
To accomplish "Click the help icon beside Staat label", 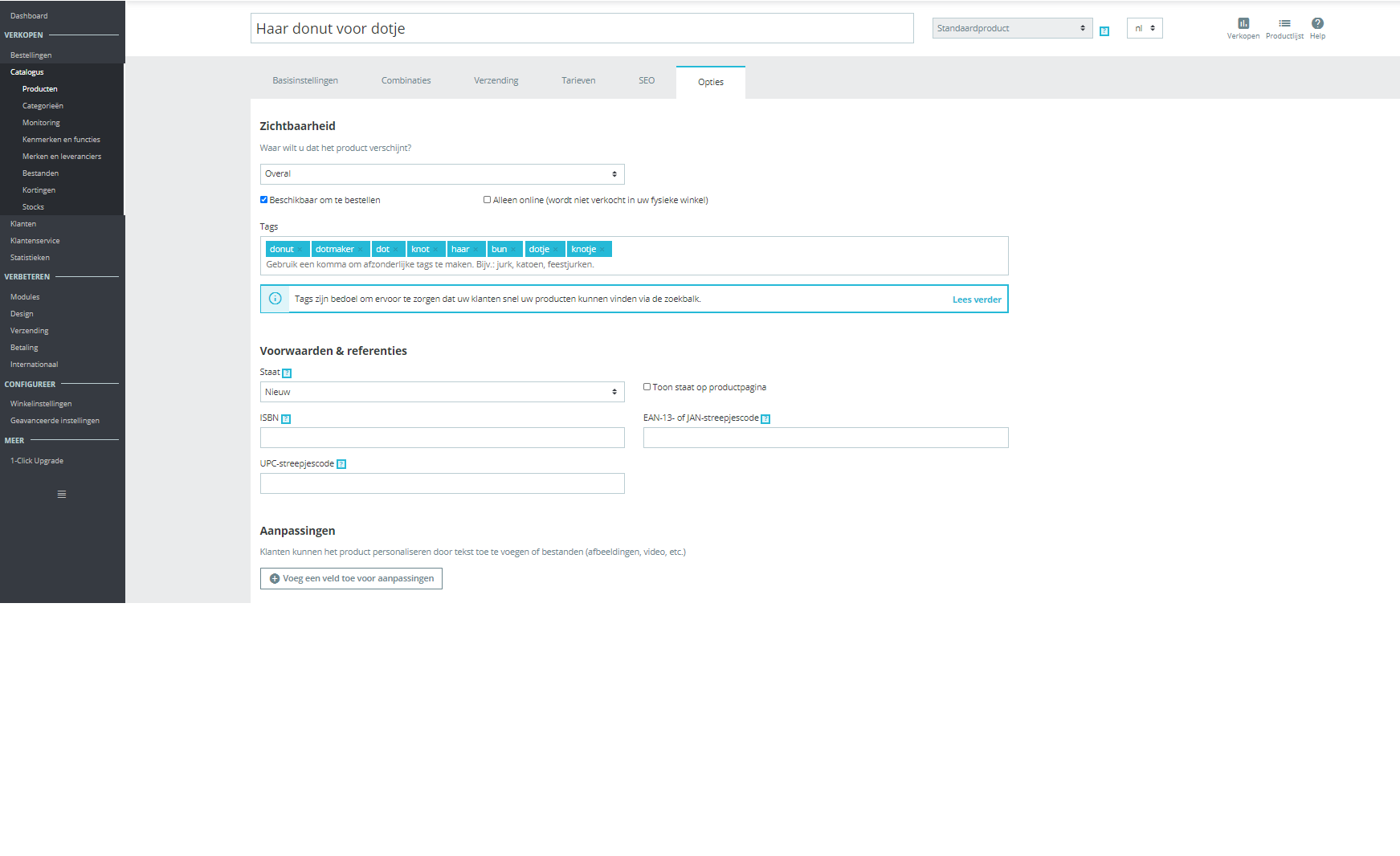I will coord(287,373).
